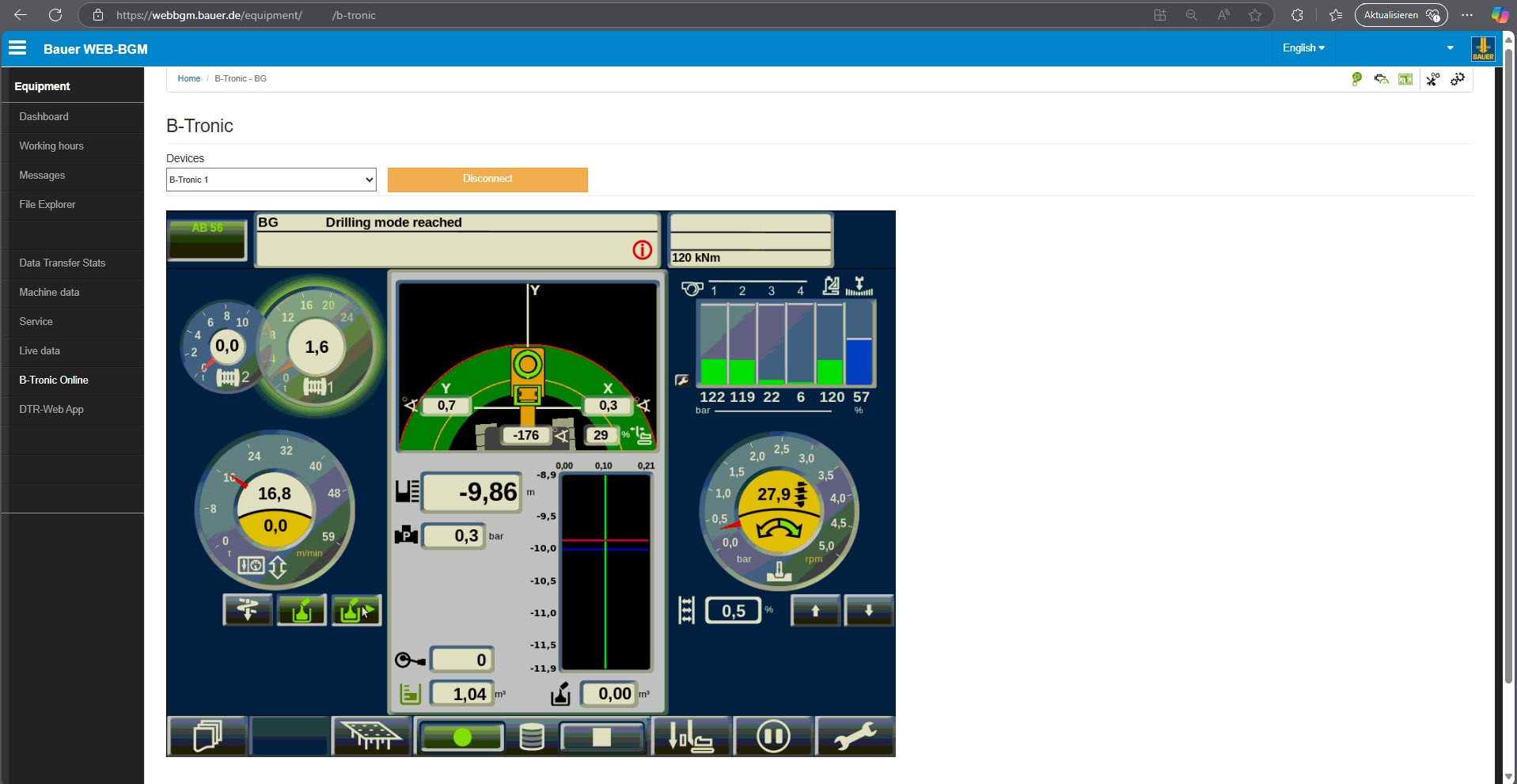Click the pressure P pump icon
The height and width of the screenshot is (784, 1517).
406,536
